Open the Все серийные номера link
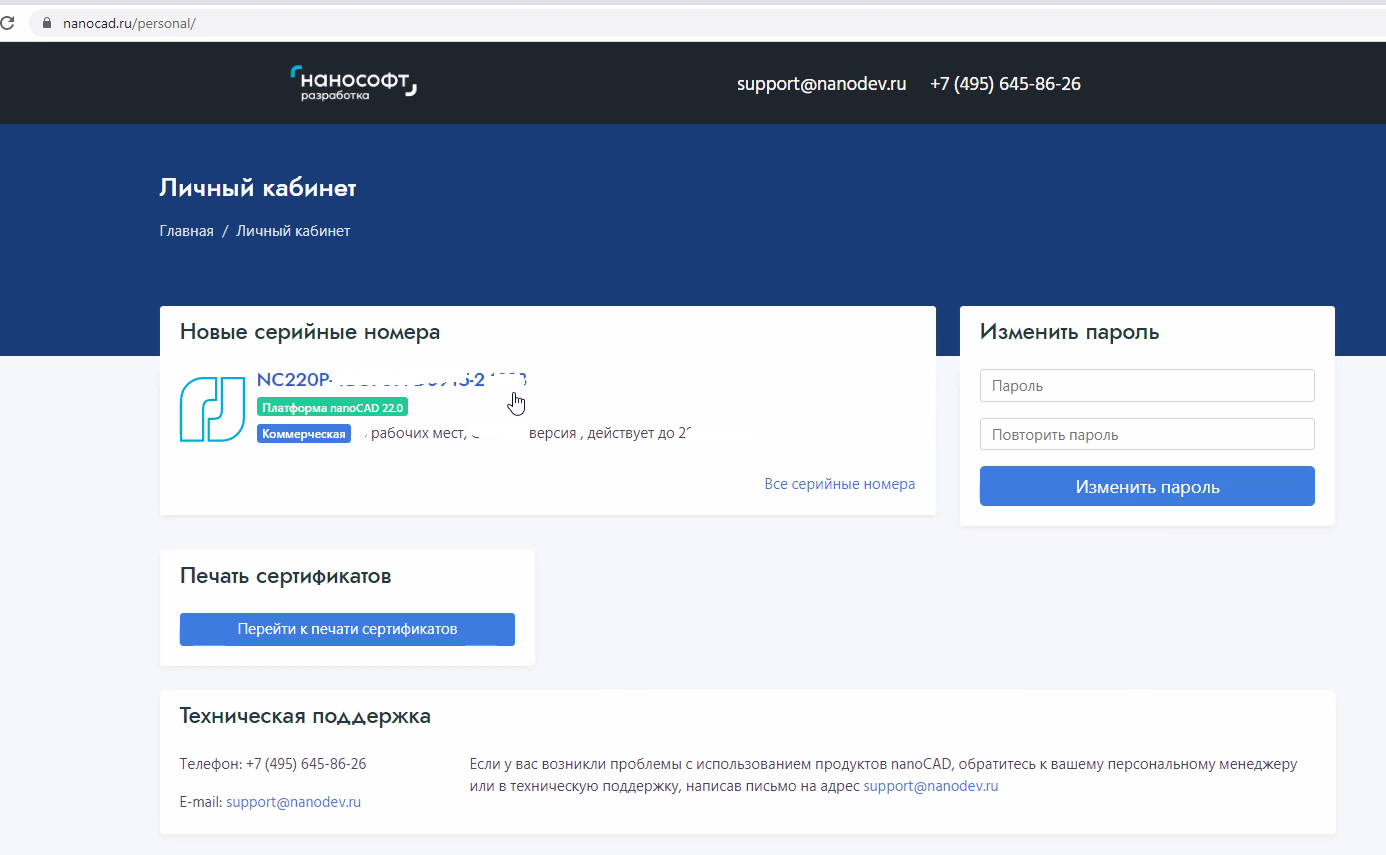 pos(840,484)
